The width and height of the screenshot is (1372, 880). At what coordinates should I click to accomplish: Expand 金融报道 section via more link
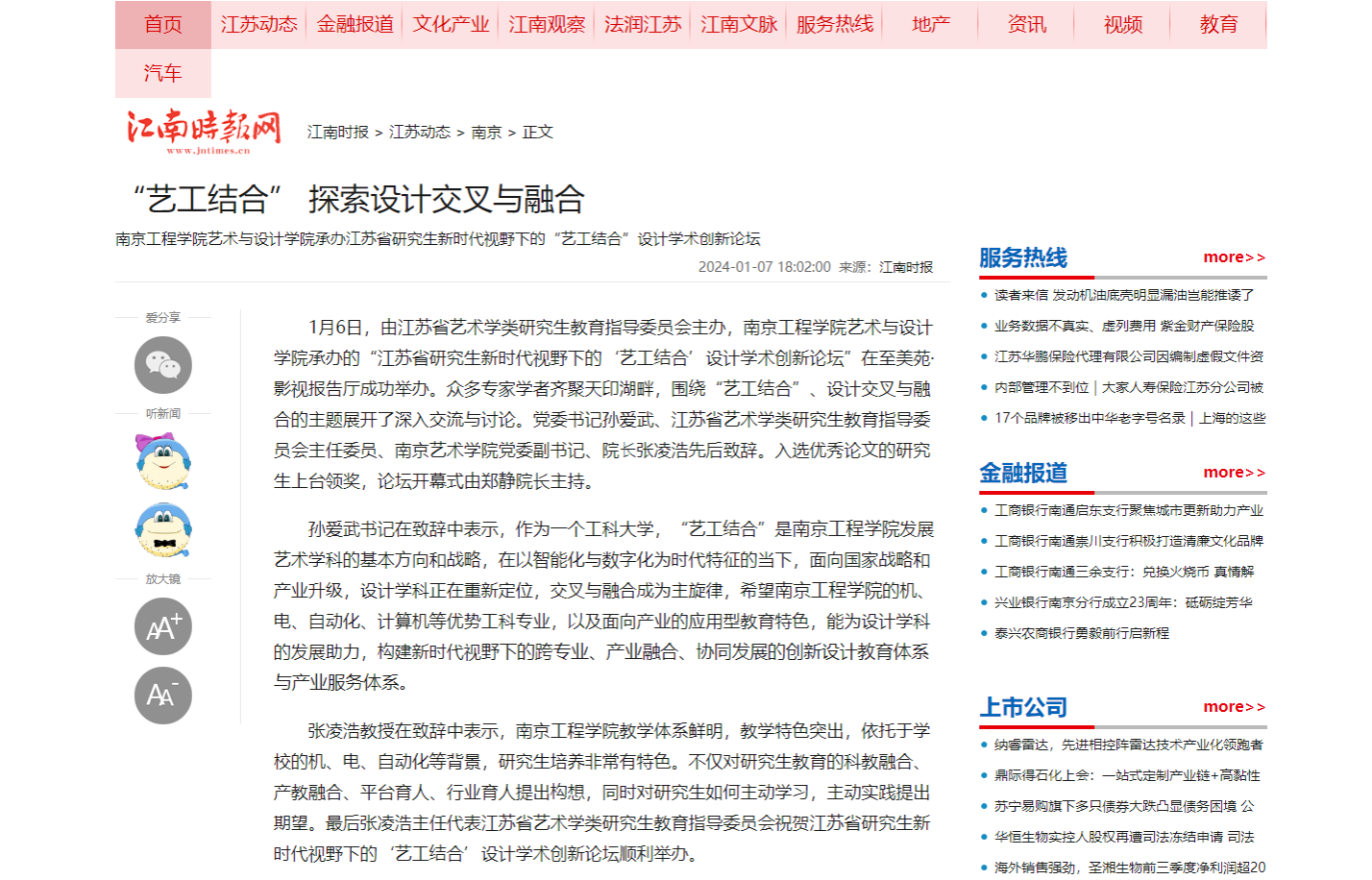point(1234,473)
